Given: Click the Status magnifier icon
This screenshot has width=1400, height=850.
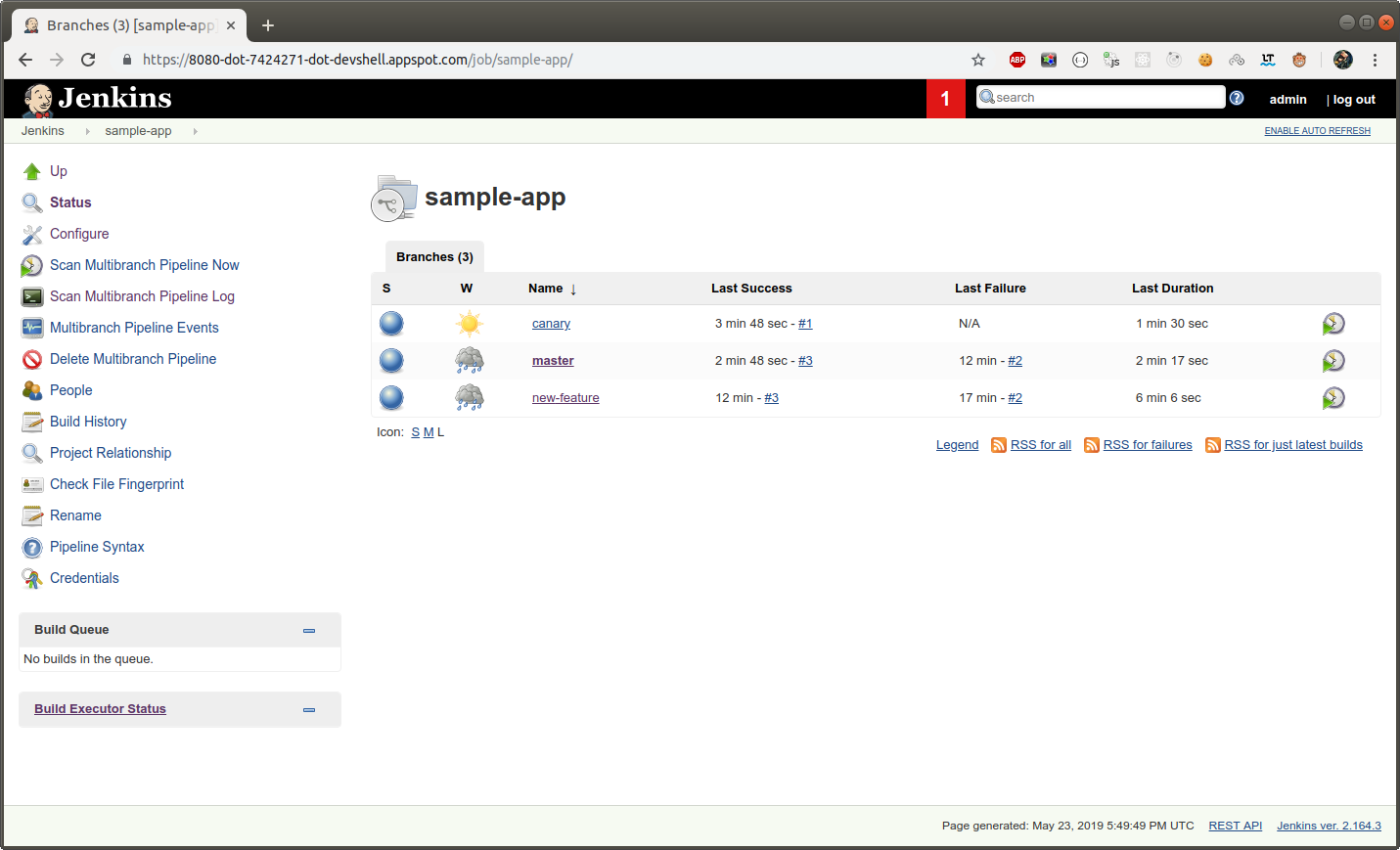Looking at the screenshot, I should (x=32, y=202).
